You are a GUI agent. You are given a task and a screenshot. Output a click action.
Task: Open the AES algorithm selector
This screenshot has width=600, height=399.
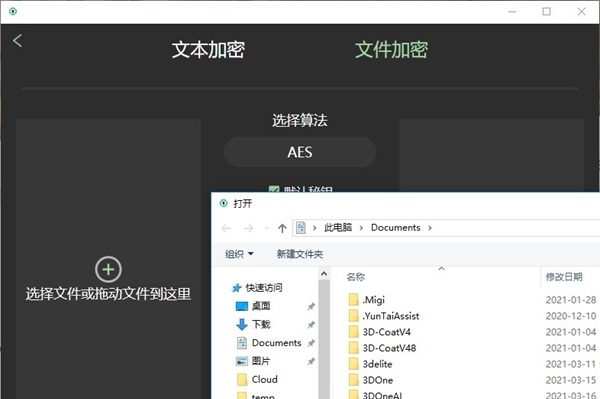300,152
